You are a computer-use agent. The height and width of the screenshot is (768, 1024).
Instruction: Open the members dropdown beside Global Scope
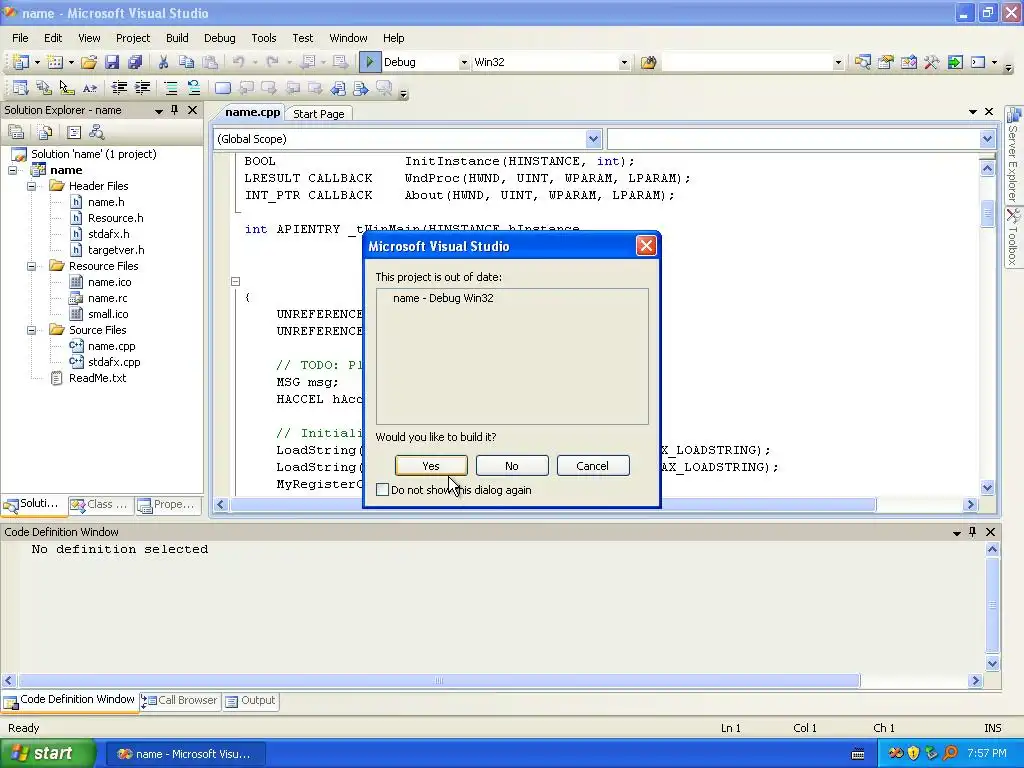(987, 138)
